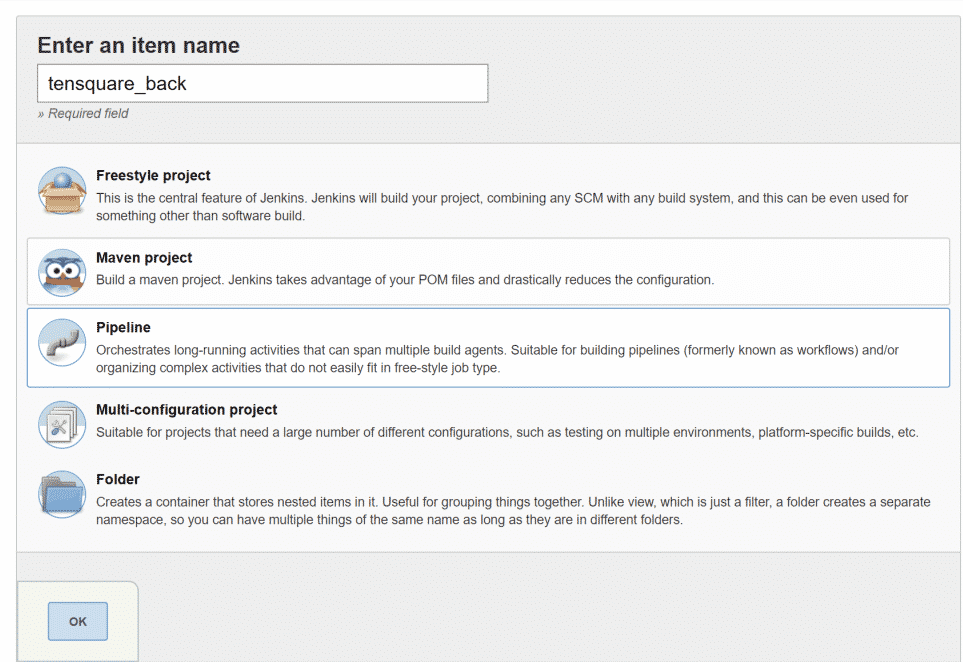Click the OK button
The width and height of the screenshot is (963, 662).
pyautogui.click(x=78, y=621)
